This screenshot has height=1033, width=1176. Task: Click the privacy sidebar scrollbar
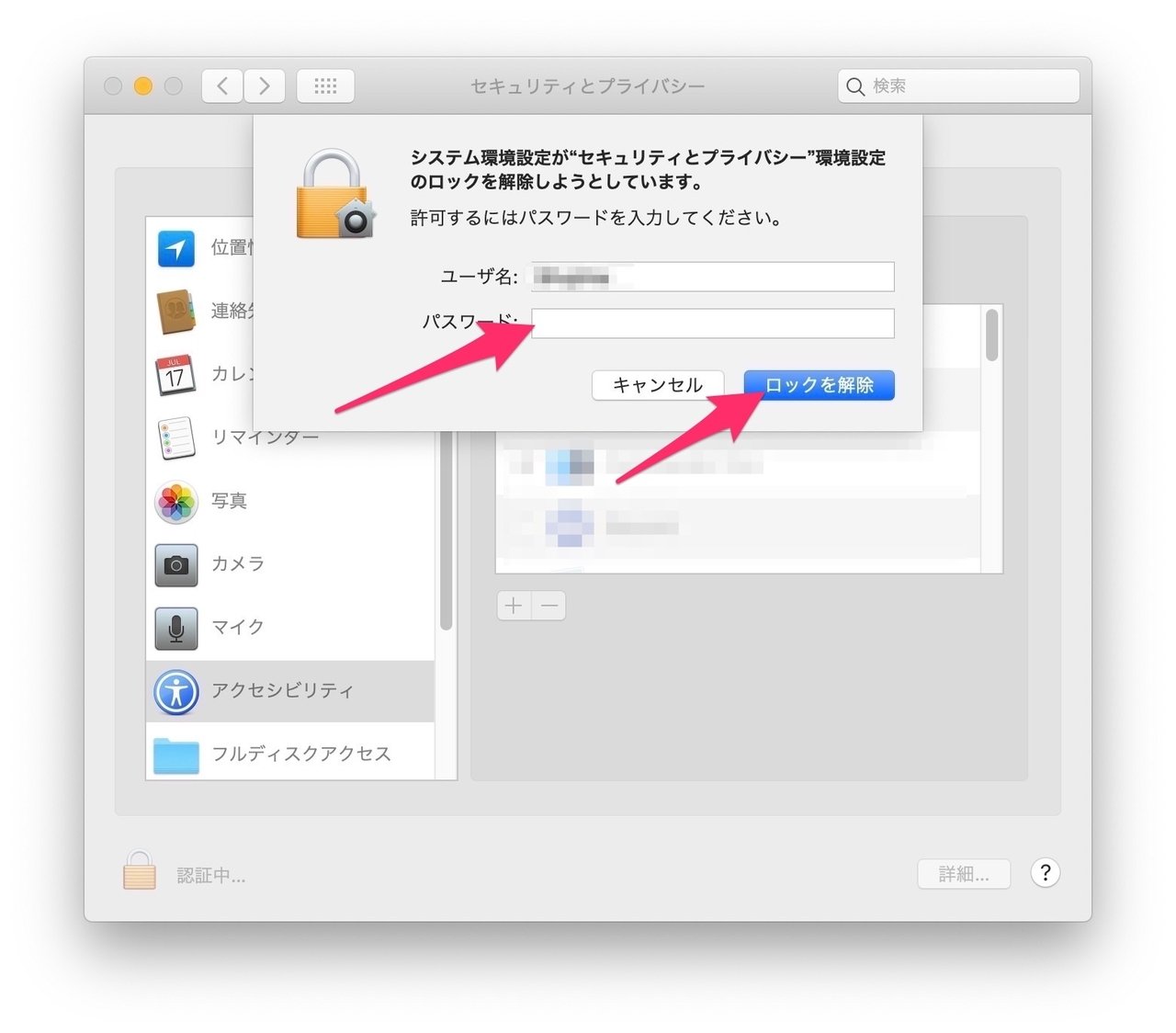447,530
